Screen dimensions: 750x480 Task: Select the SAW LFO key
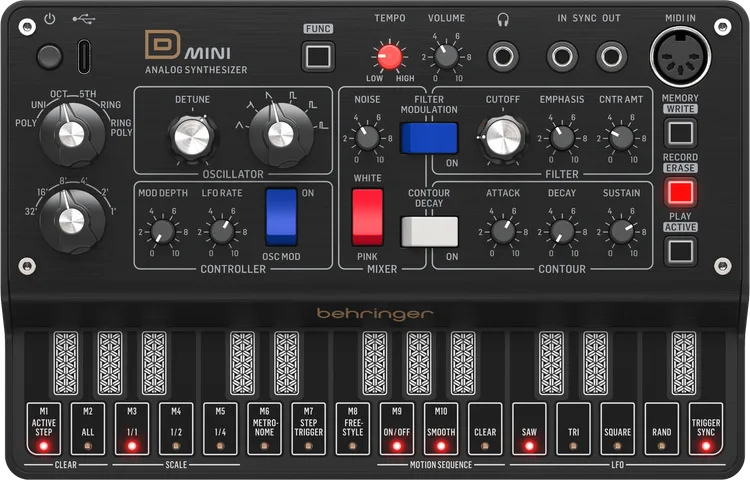click(x=529, y=429)
